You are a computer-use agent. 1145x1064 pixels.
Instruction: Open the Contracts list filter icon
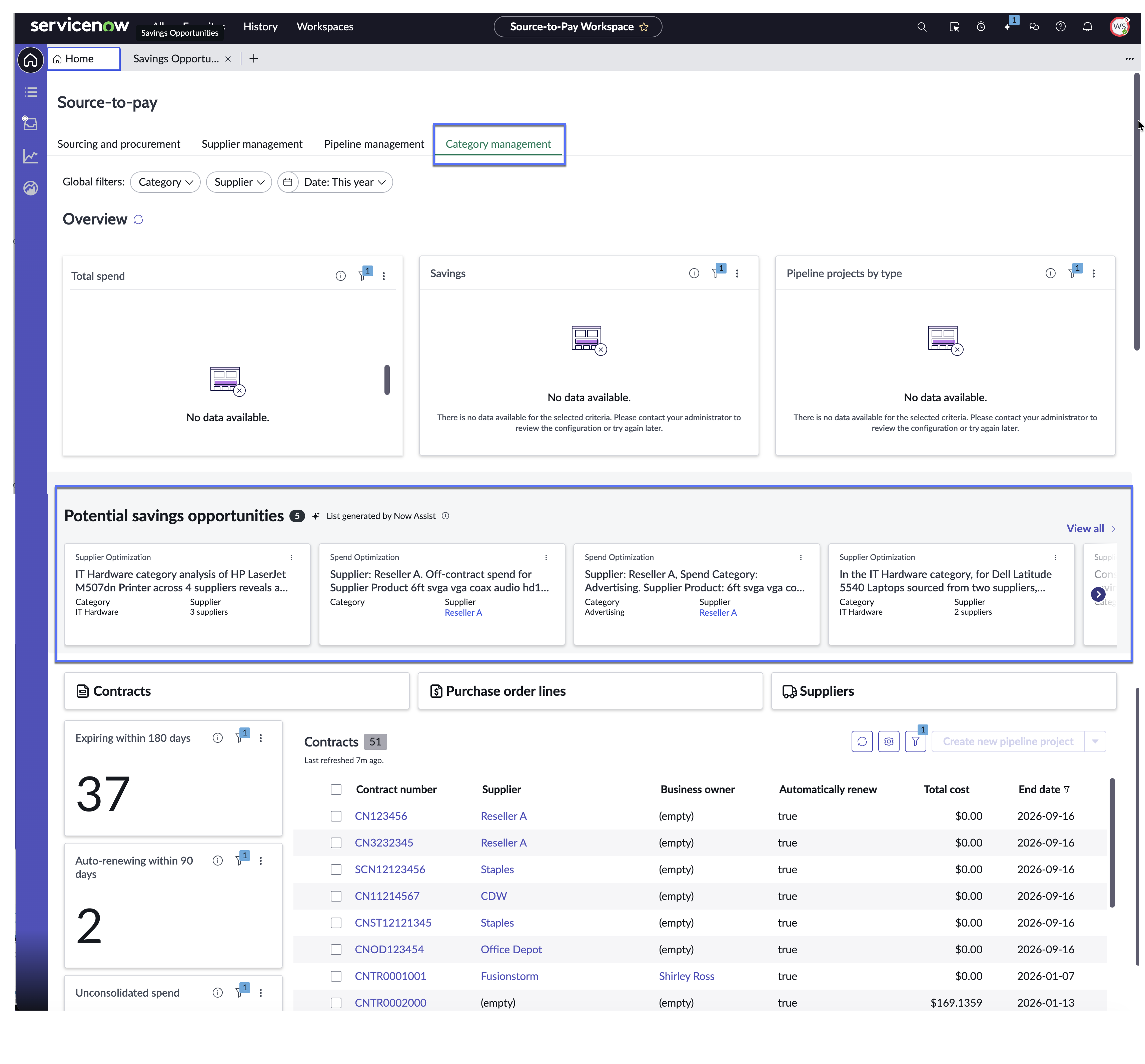click(915, 741)
